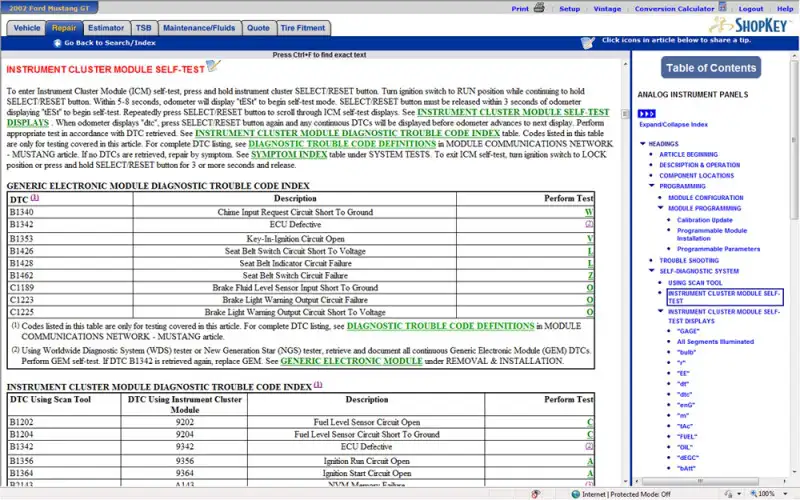Open the zoom level dropdown arrow at 100%
Viewport: 800px width, 500px height.
click(786, 494)
